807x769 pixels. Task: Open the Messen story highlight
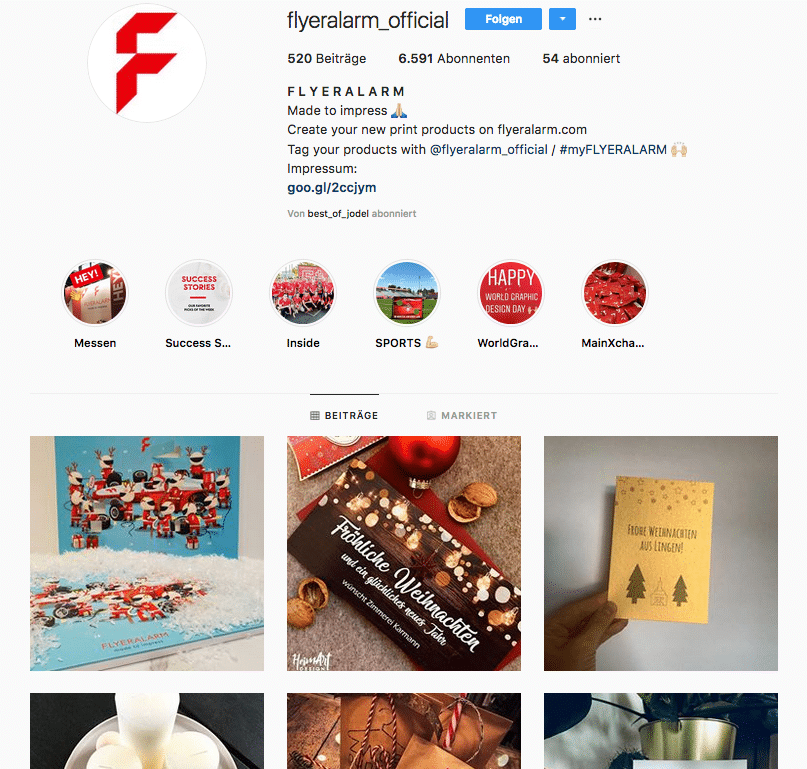95,293
